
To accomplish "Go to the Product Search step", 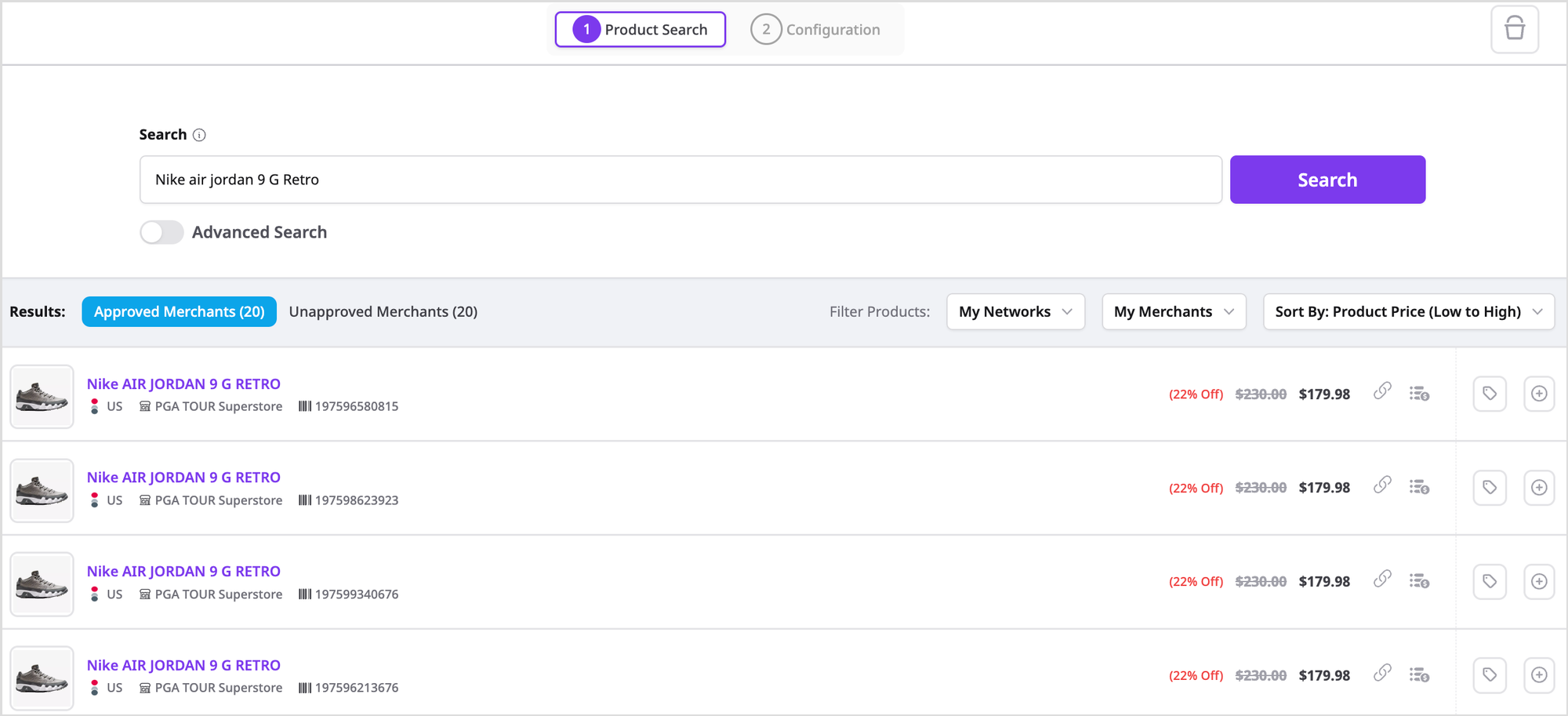I will coord(641,30).
